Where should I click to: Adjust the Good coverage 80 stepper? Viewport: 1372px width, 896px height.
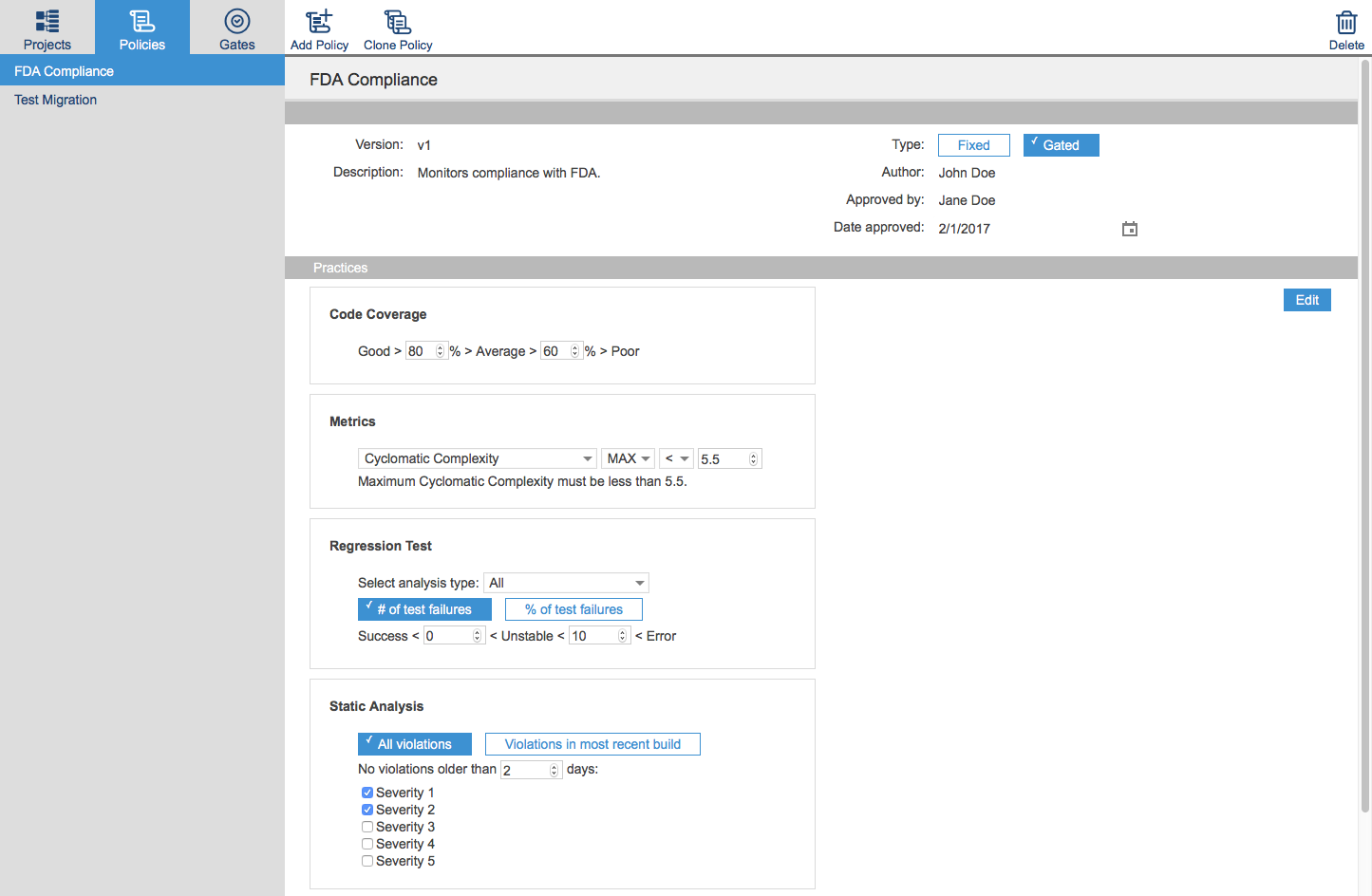[440, 351]
